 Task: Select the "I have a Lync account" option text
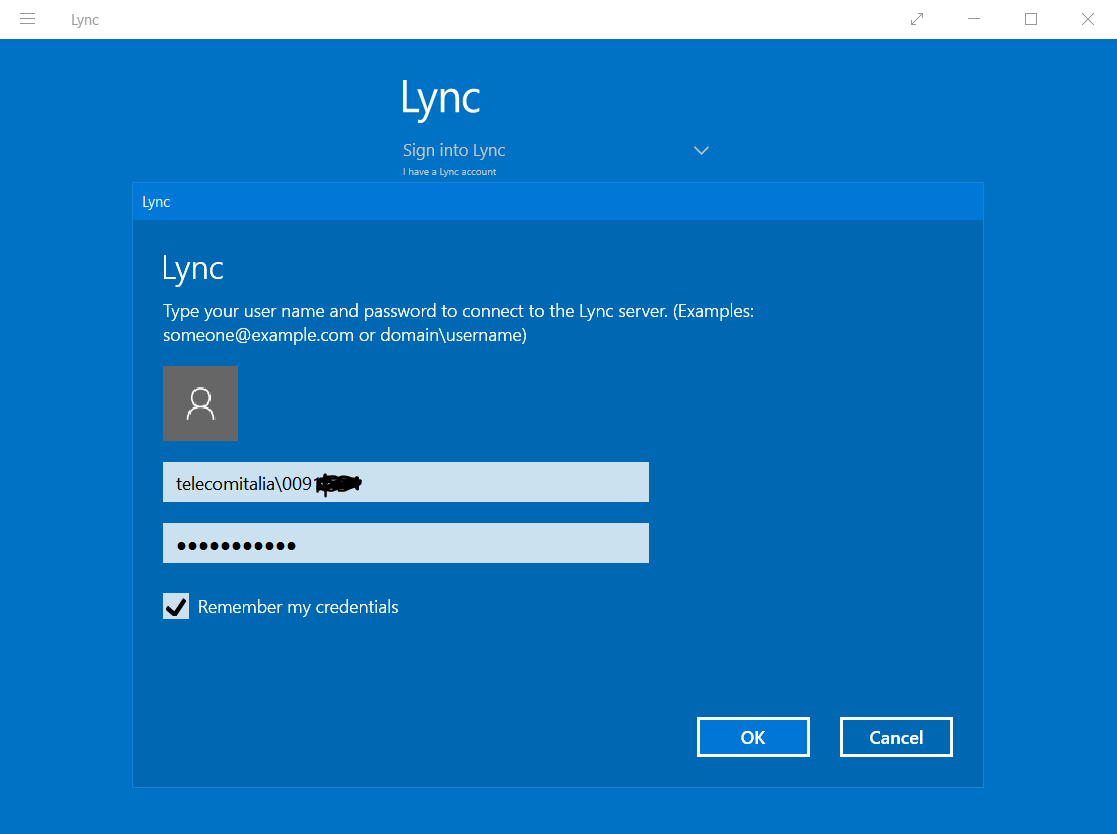(x=449, y=172)
